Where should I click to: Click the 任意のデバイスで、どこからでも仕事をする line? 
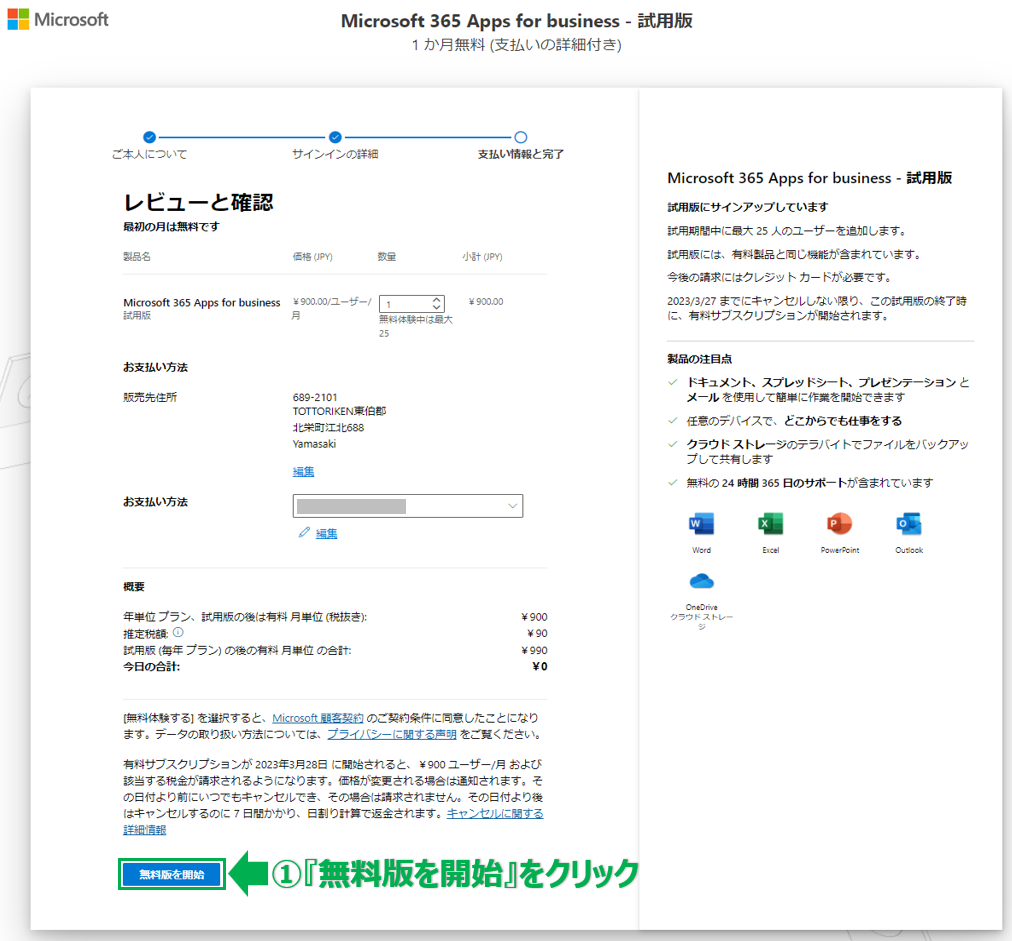[x=794, y=421]
